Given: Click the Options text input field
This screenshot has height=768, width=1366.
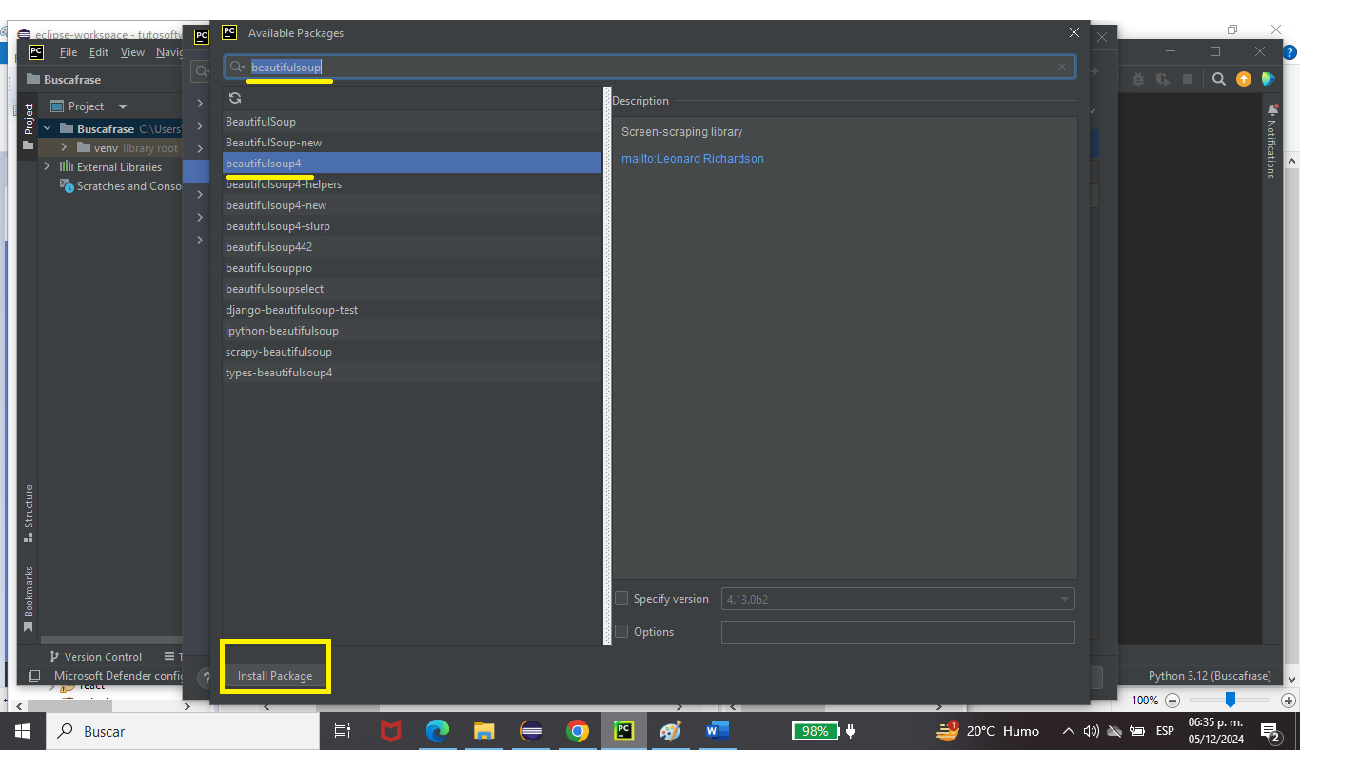Looking at the screenshot, I should (898, 632).
